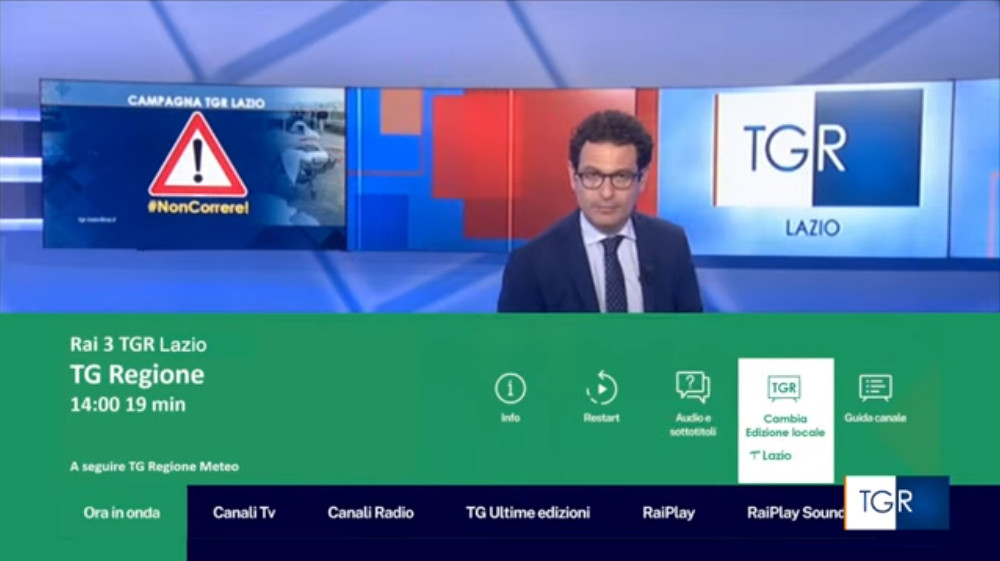Viewport: 1000px width, 561px height.
Task: Click the Rai 3 TGR Lazio channel label
Action: tap(138, 344)
